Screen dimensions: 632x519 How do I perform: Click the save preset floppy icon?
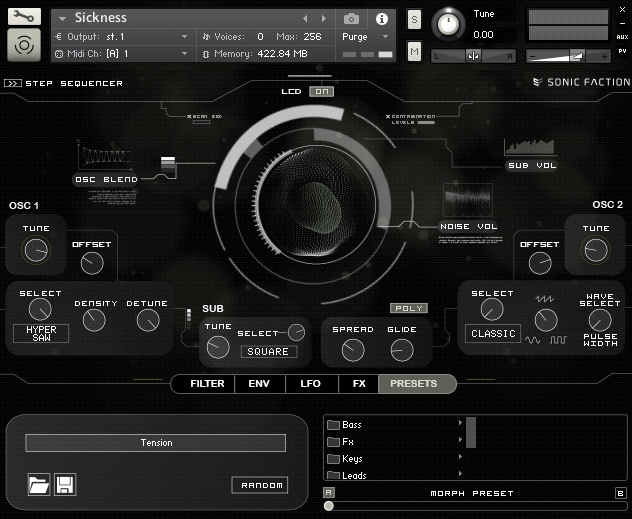coord(65,486)
